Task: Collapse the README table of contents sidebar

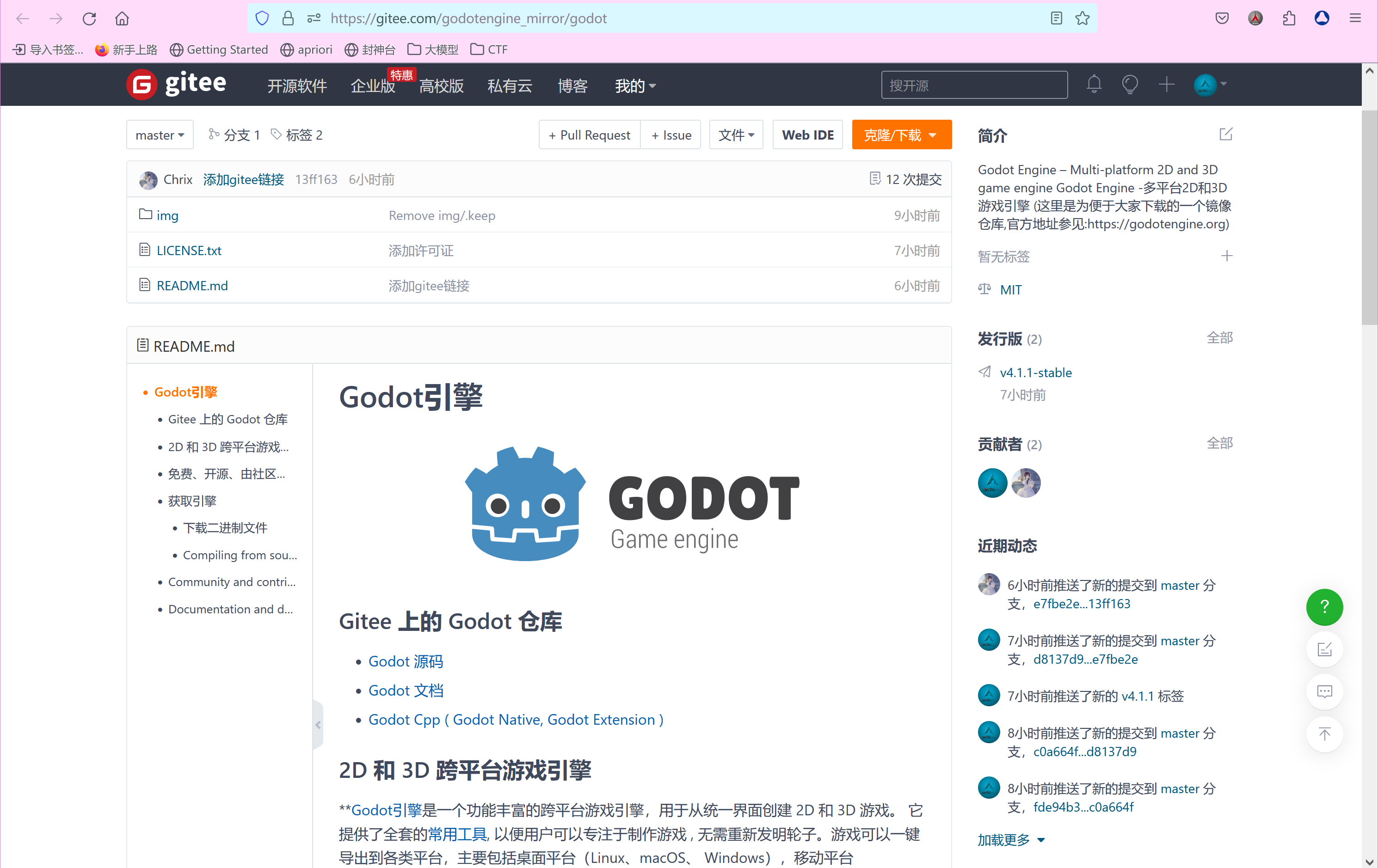Action: 318,725
